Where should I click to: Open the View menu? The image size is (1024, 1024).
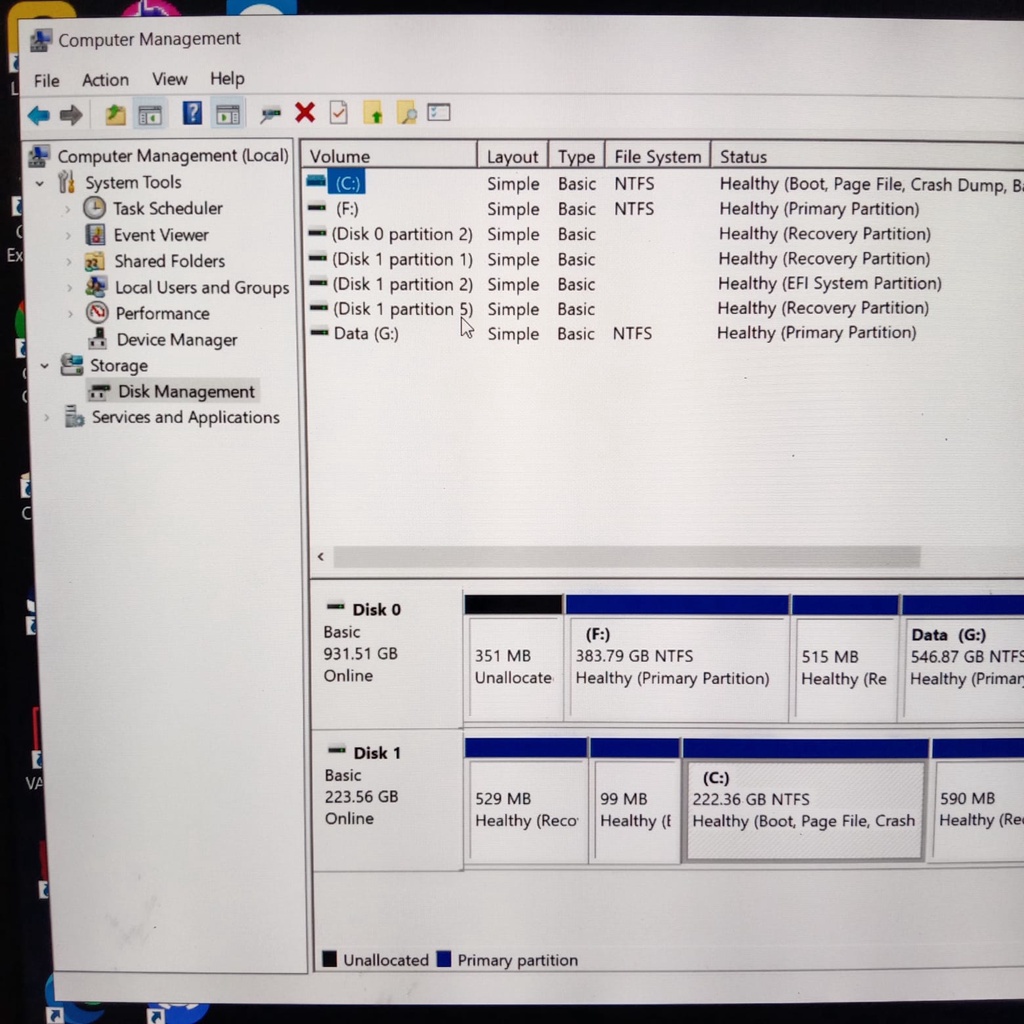click(169, 79)
